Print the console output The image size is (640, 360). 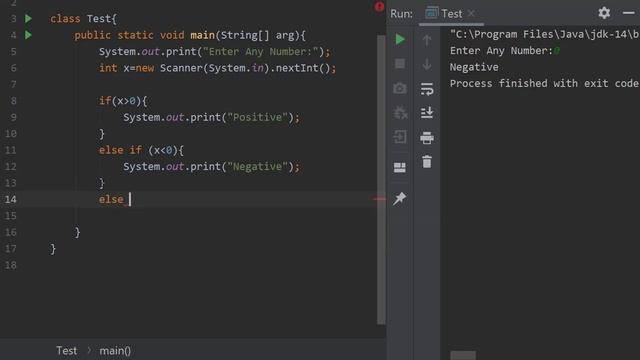[x=427, y=138]
